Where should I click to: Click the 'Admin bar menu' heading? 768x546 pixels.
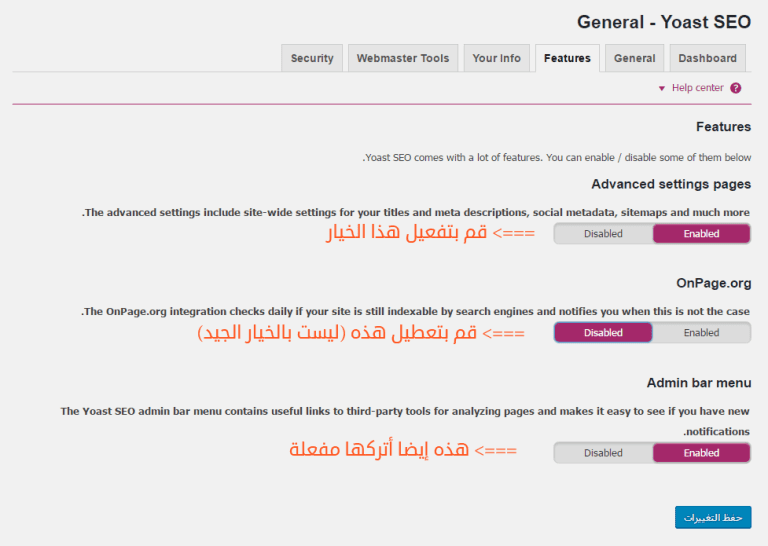click(699, 383)
